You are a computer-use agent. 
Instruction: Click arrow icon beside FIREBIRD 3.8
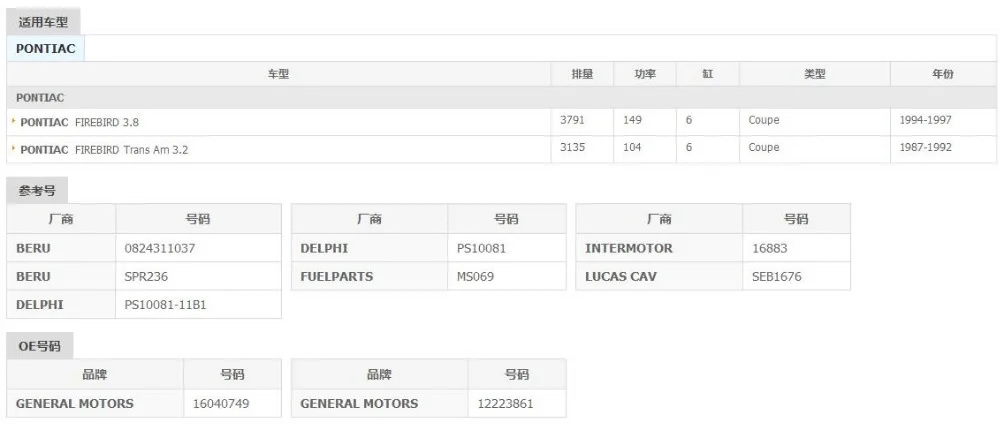pyautogui.click(x=14, y=121)
